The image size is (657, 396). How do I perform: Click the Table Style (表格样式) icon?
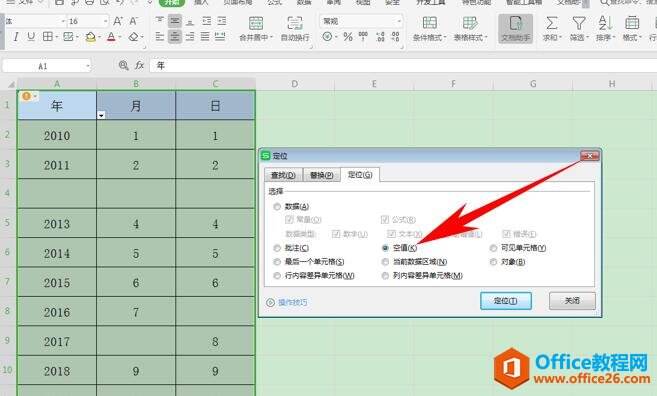tap(470, 23)
